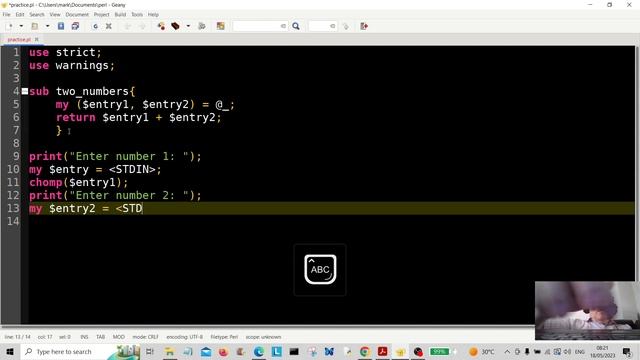Screen dimensions: 640x360
Task: Expand the Build options dropdown arrow
Action: (x=188, y=26)
